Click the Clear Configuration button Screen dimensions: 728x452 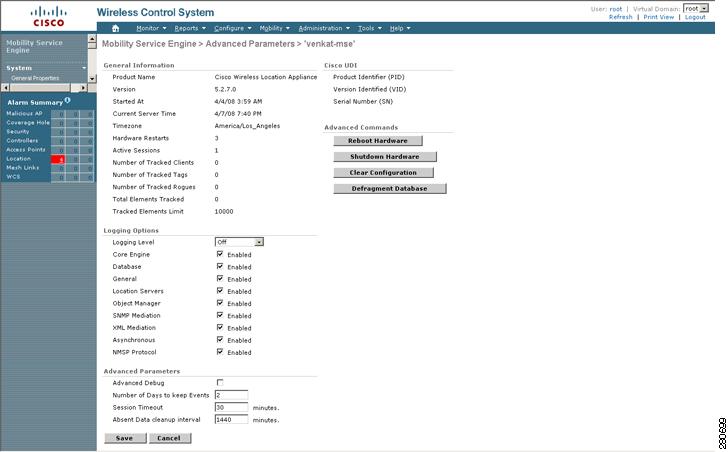coord(383,173)
